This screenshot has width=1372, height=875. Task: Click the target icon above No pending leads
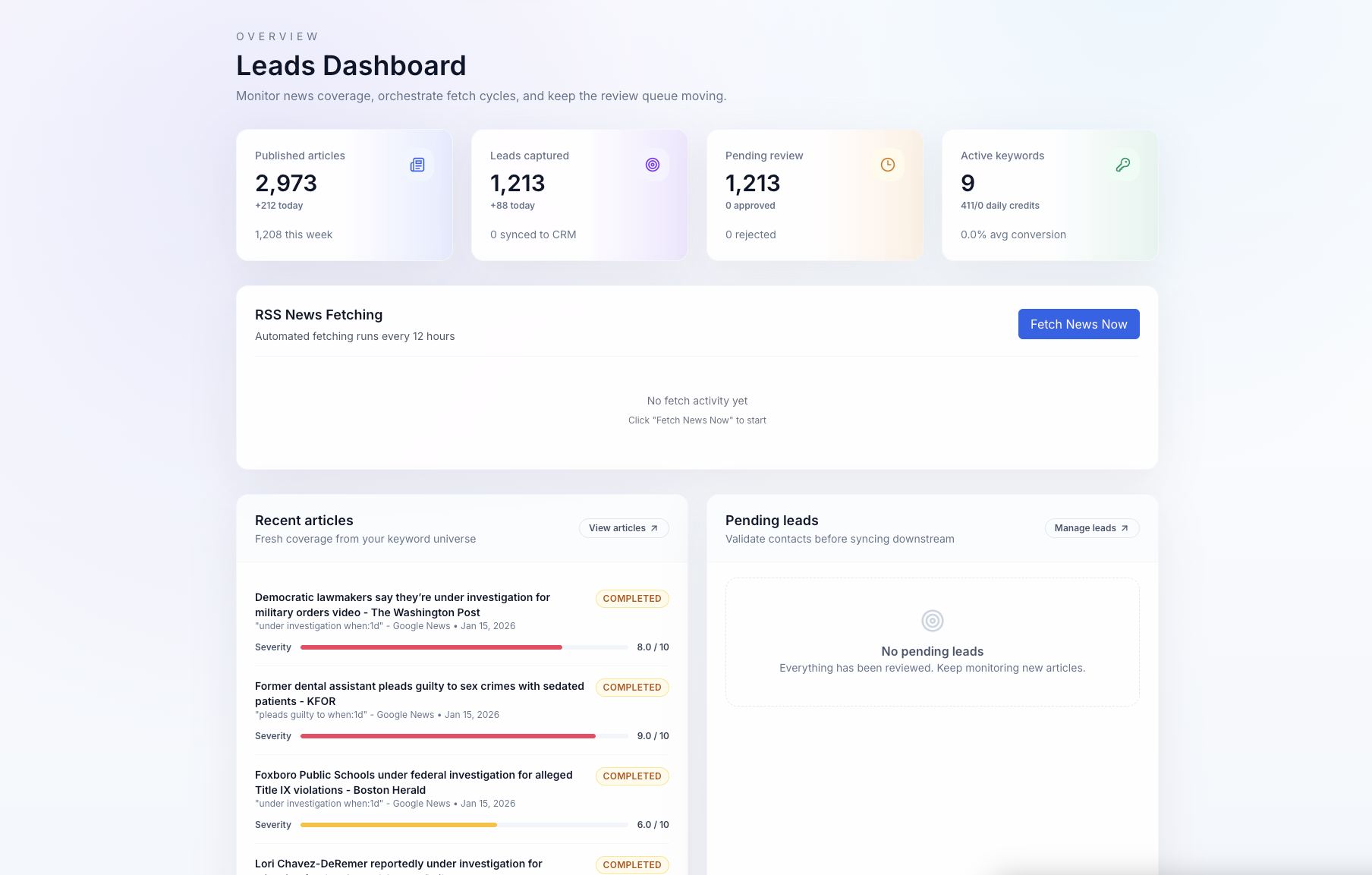pos(932,621)
